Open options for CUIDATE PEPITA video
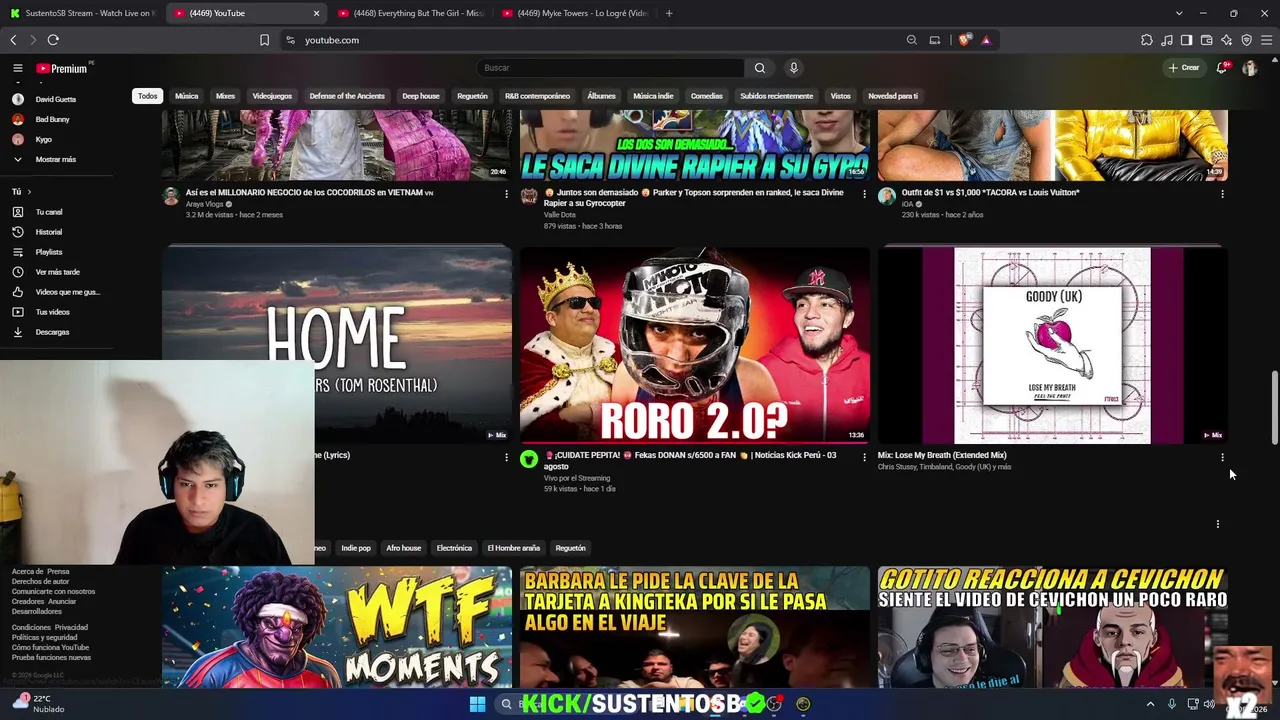The width and height of the screenshot is (1280, 720). point(864,457)
